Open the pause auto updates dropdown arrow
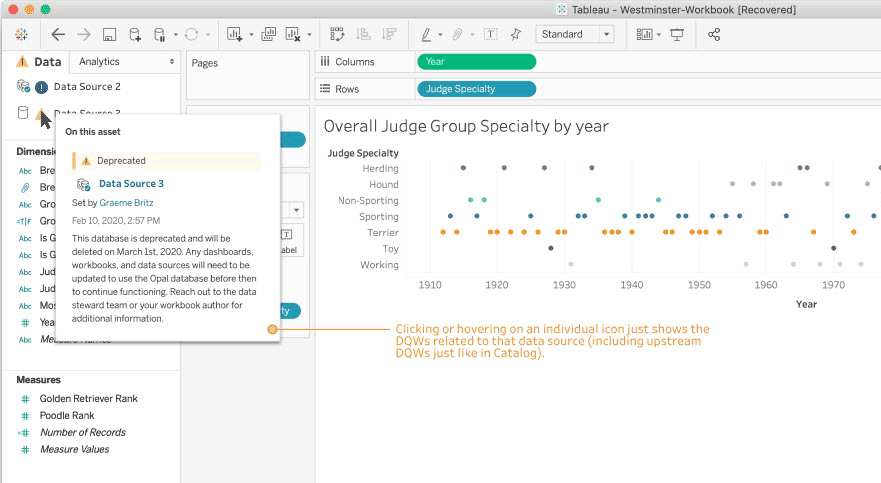Image resolution: width=881 pixels, height=483 pixels. pyautogui.click(x=176, y=35)
